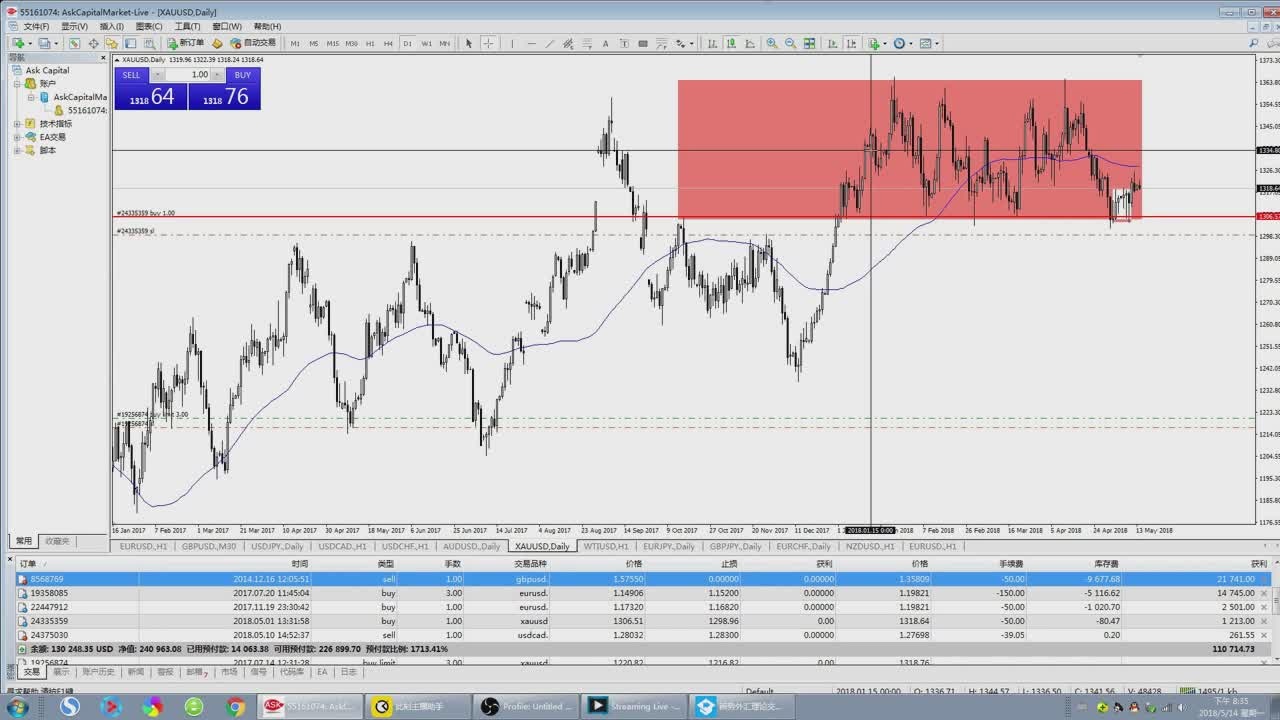Image resolution: width=1280 pixels, height=720 pixels.
Task: Open the 图表(C) menu
Action: (149, 27)
